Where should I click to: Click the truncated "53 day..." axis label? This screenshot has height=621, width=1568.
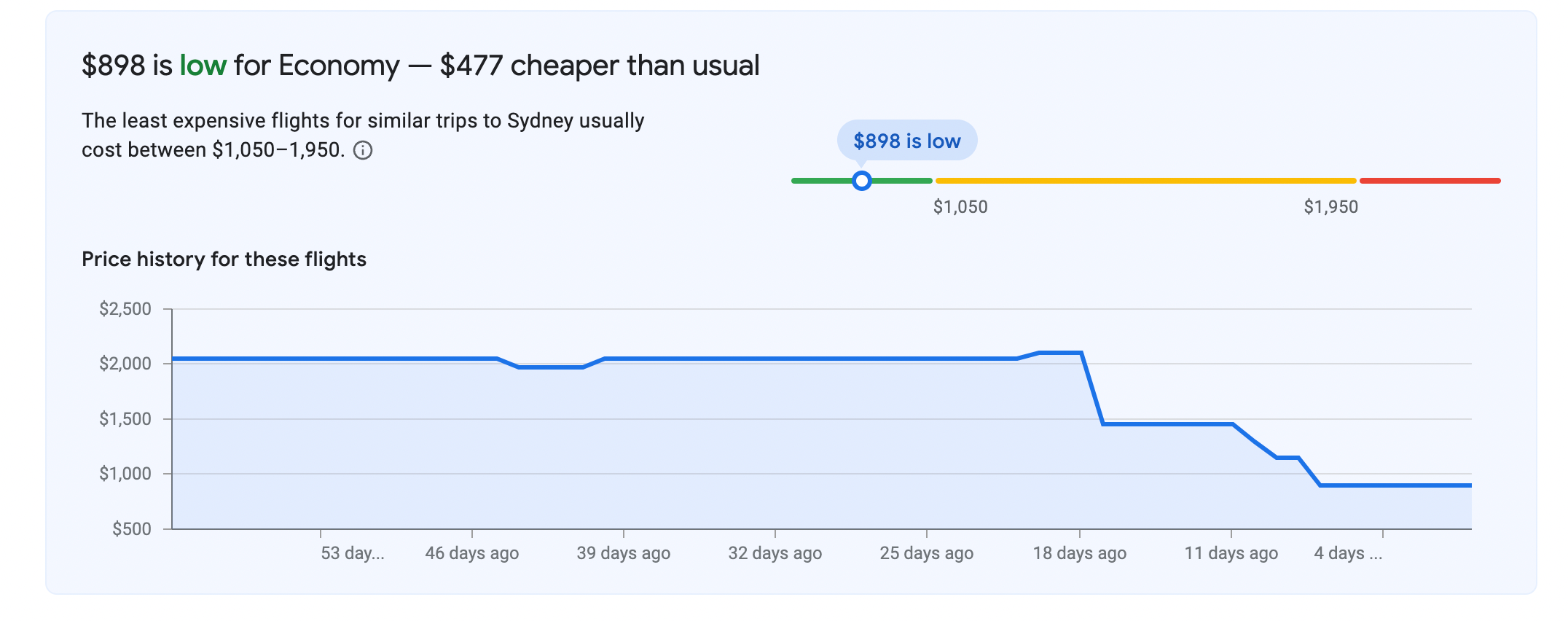pyautogui.click(x=353, y=553)
